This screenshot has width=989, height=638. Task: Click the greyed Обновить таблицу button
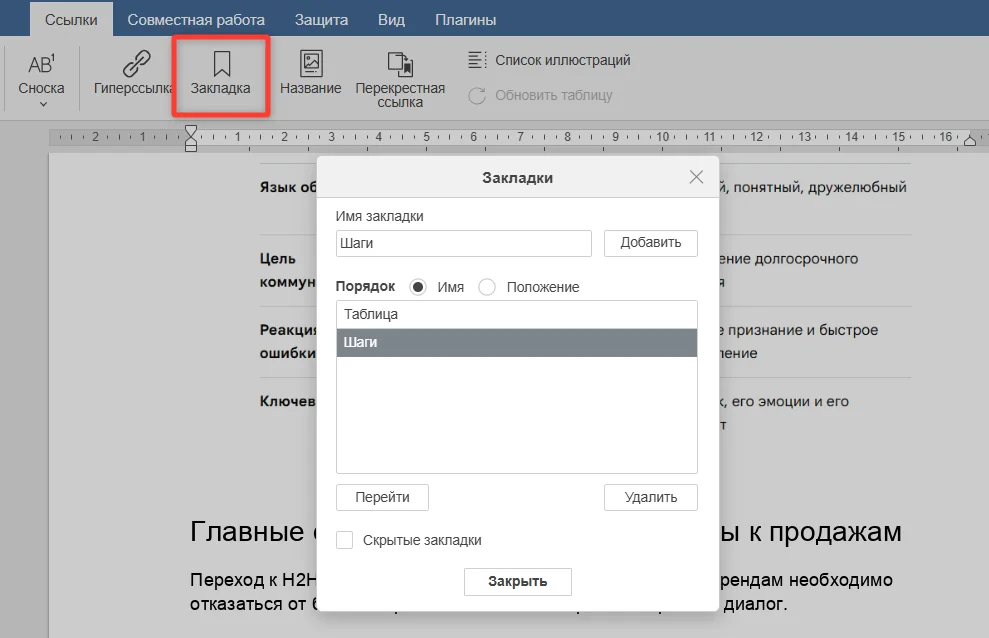pos(541,95)
